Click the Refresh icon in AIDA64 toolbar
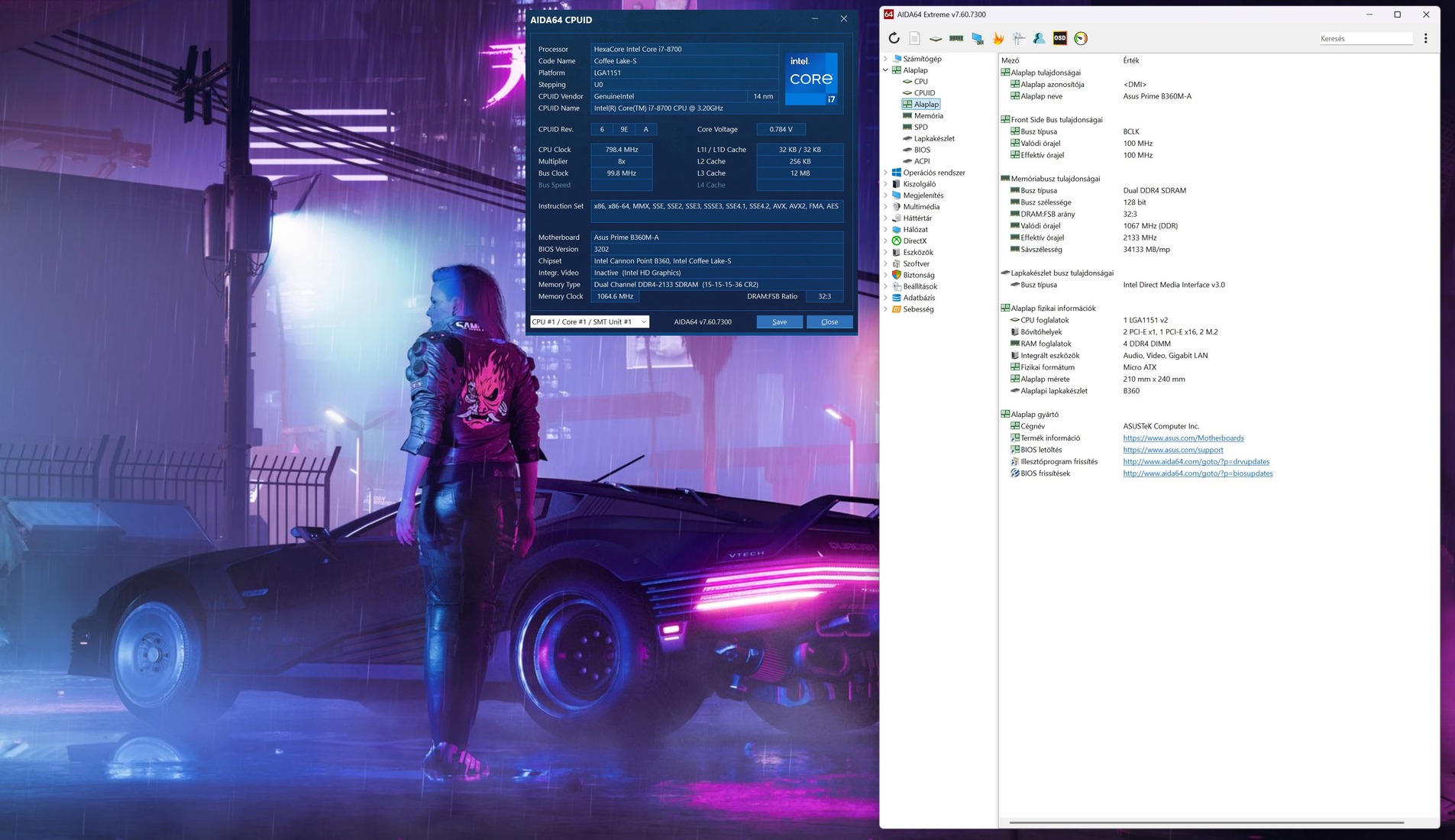 coord(894,38)
